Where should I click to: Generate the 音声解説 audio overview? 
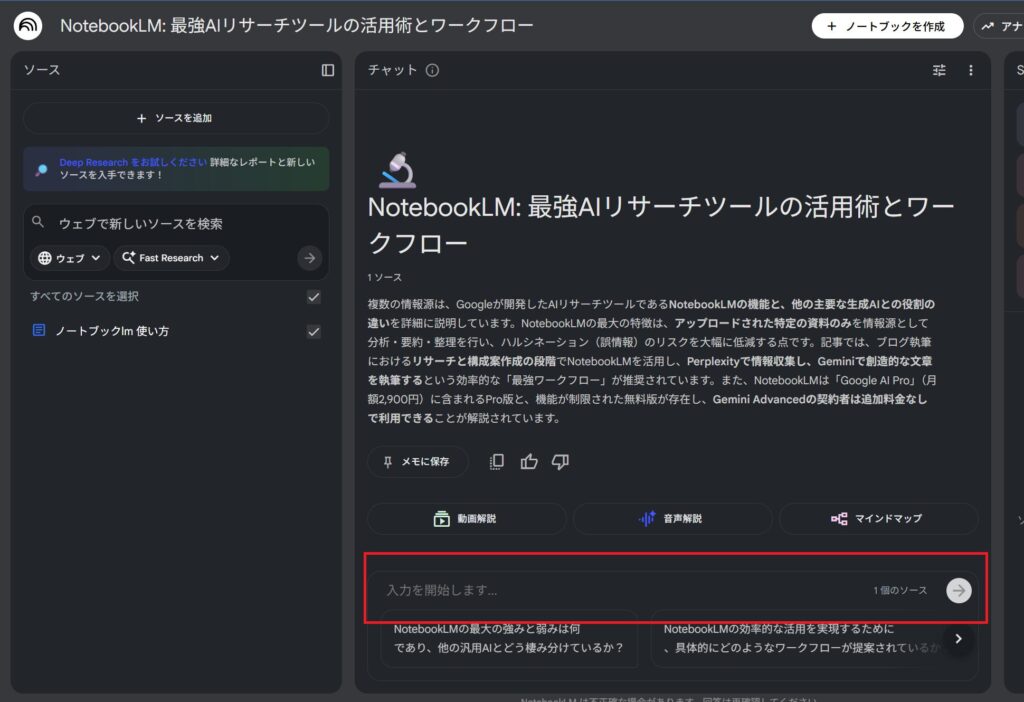click(x=672, y=519)
